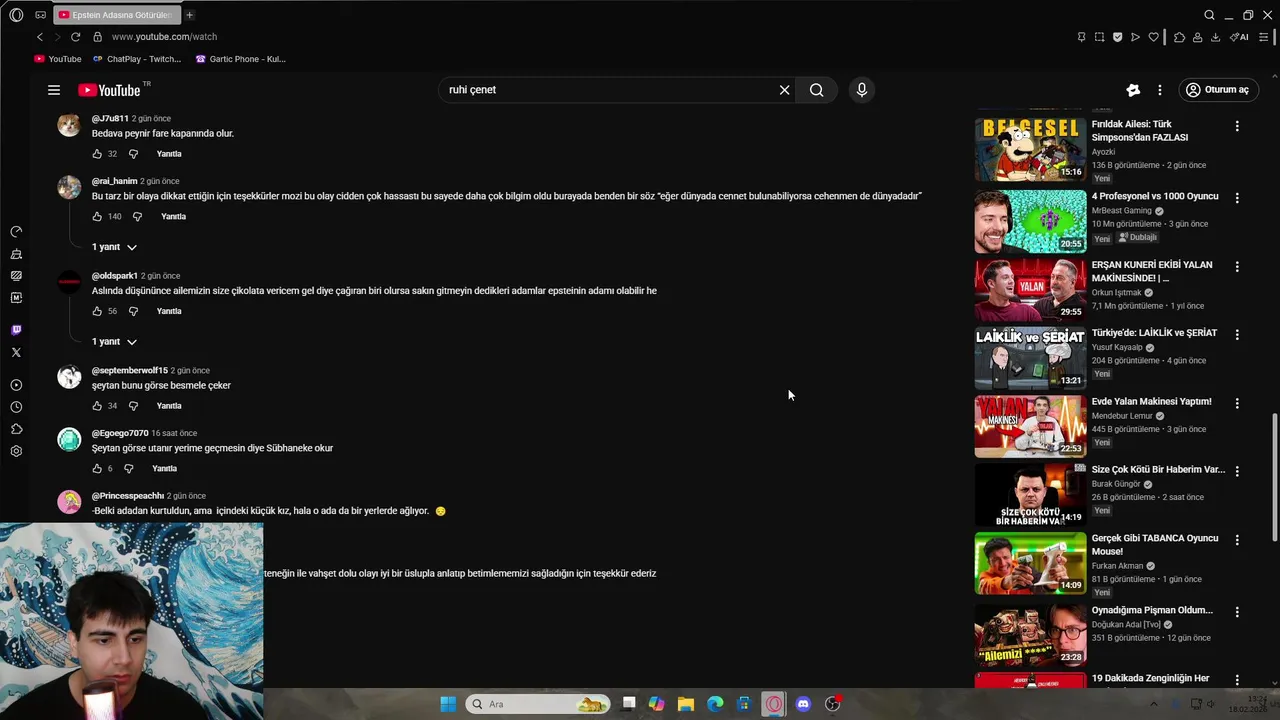Open options for 'Türkiye'de: LAİKLİK ve ŞERİAT' video

(1237, 335)
